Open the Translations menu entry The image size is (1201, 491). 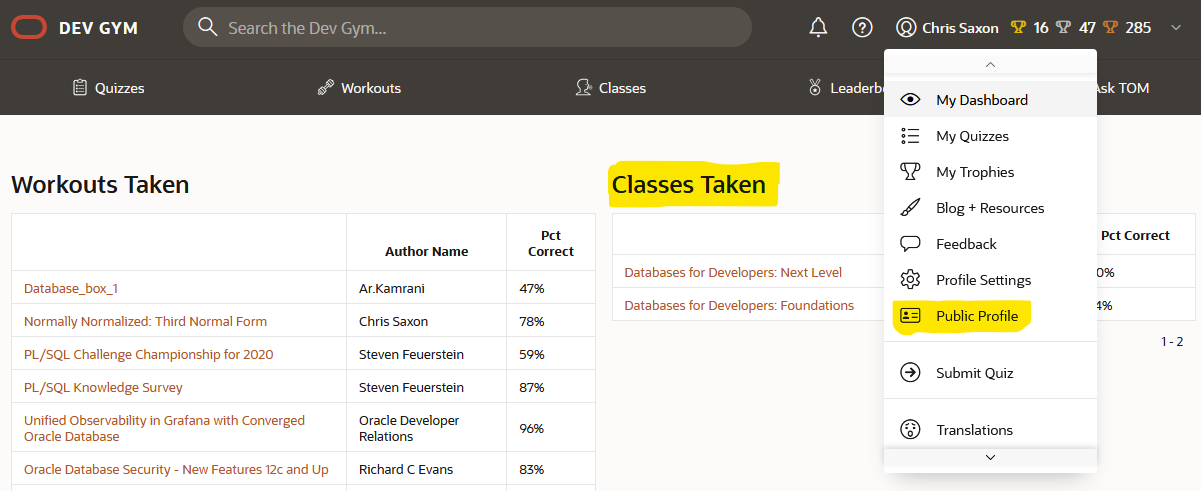click(974, 430)
